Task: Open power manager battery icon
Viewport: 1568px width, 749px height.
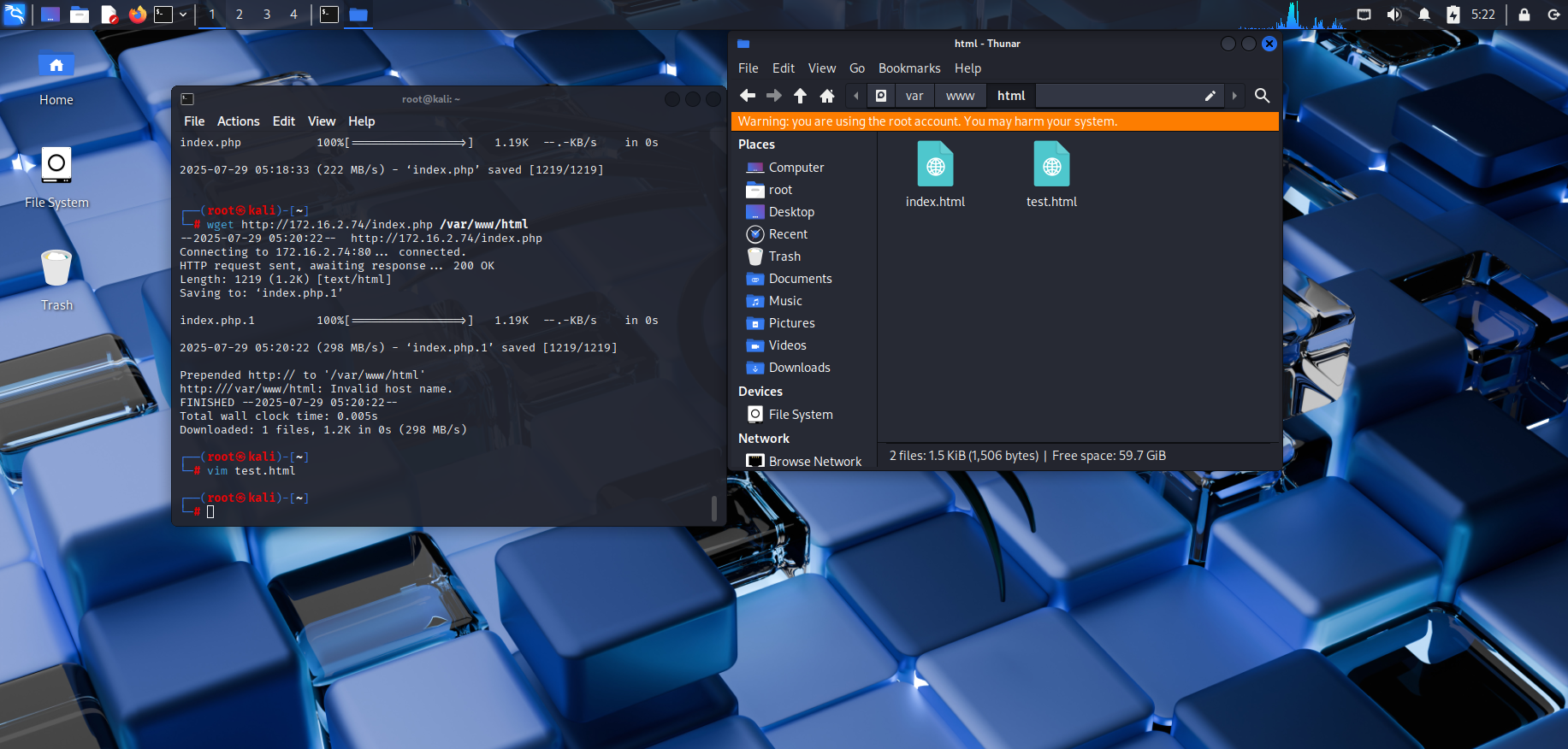Action: click(x=1453, y=15)
